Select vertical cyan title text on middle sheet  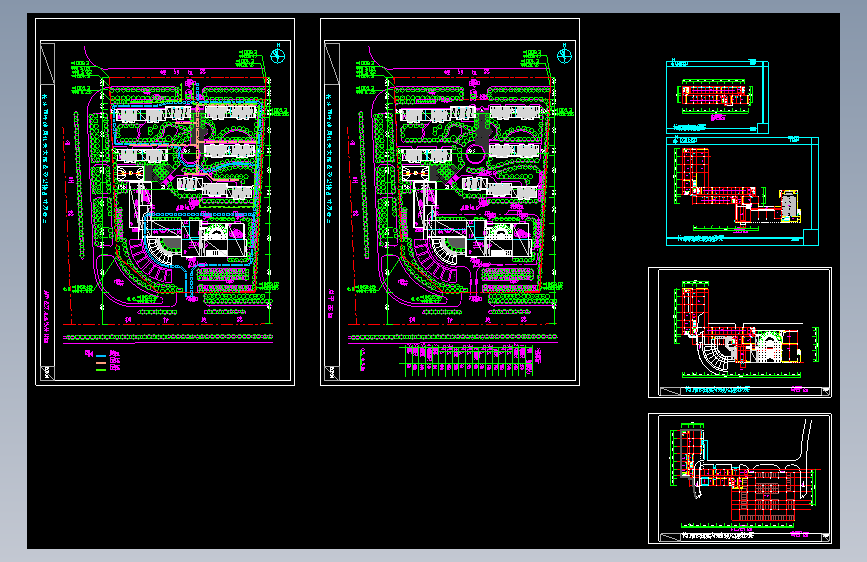(330, 159)
